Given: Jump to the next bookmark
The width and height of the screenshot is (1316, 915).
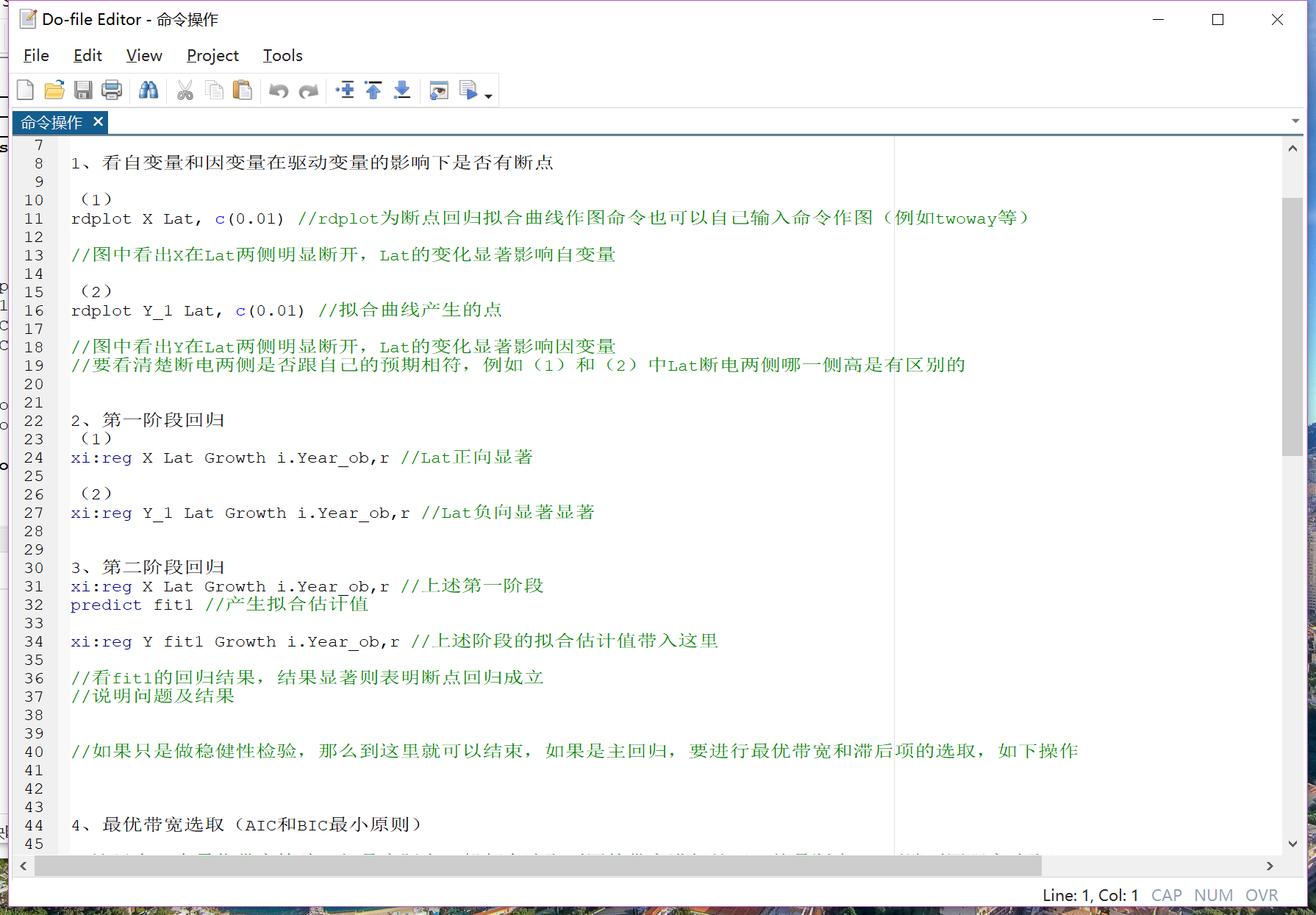Looking at the screenshot, I should [402, 90].
